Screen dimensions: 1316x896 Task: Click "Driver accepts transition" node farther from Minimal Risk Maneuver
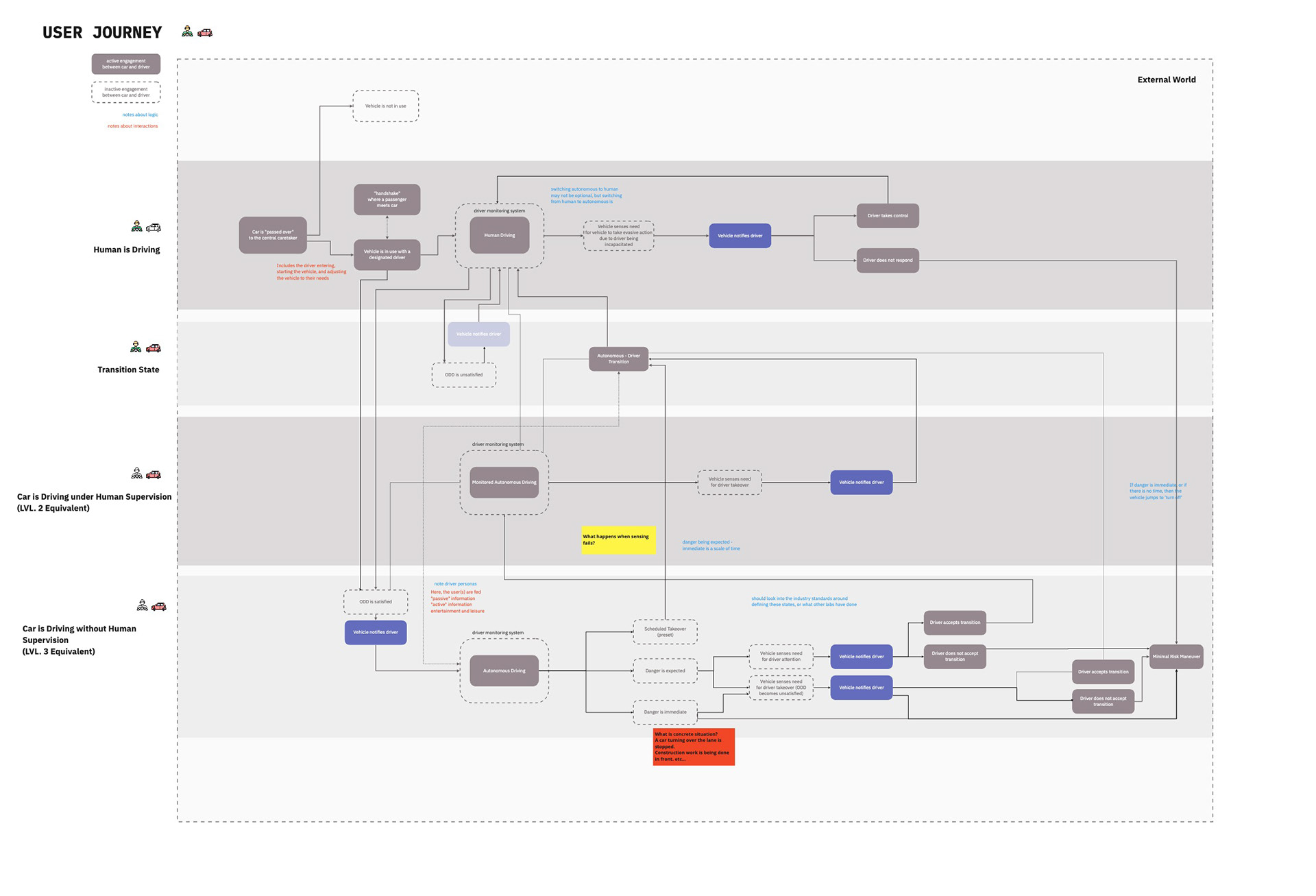pos(955,622)
